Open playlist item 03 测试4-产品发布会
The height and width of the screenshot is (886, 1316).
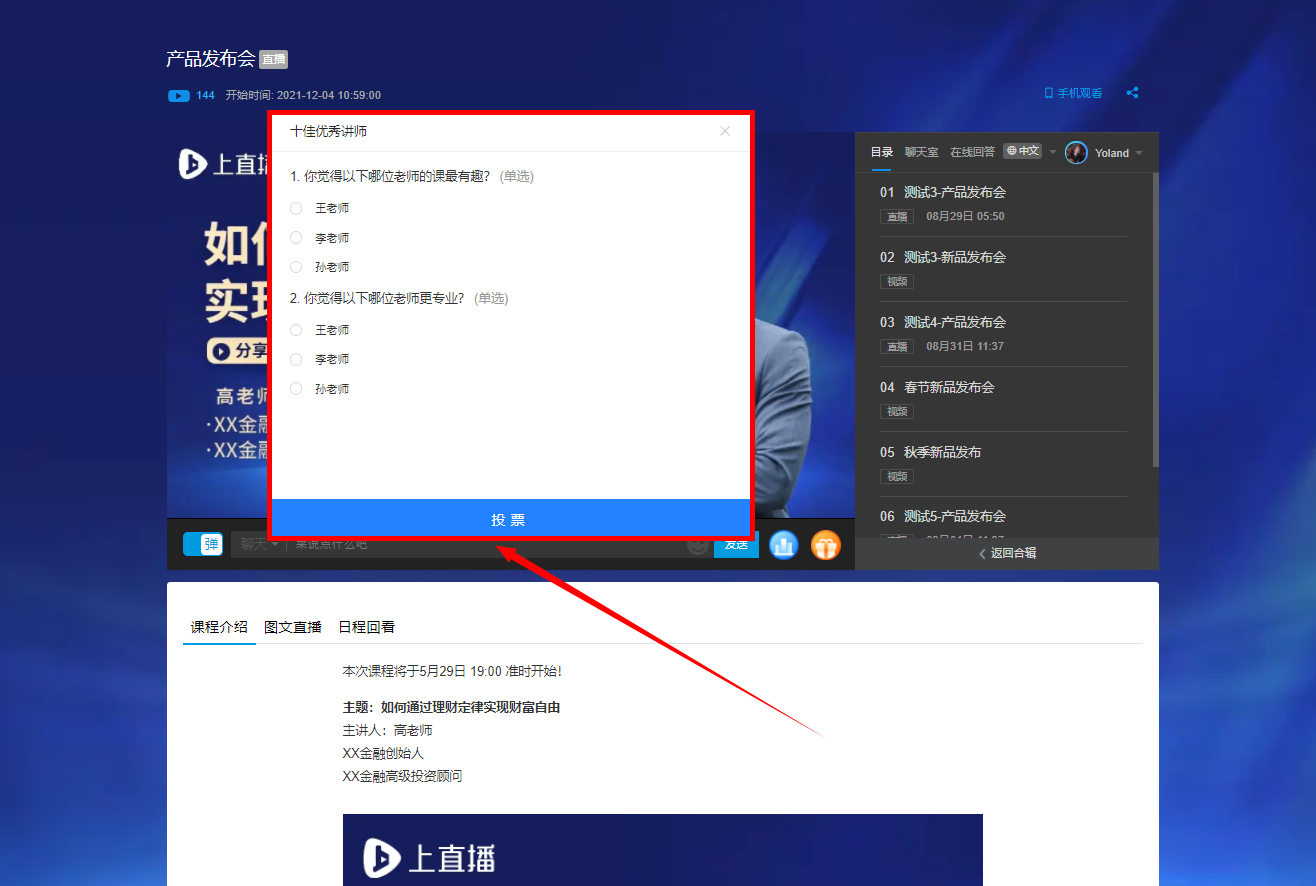coord(1003,334)
